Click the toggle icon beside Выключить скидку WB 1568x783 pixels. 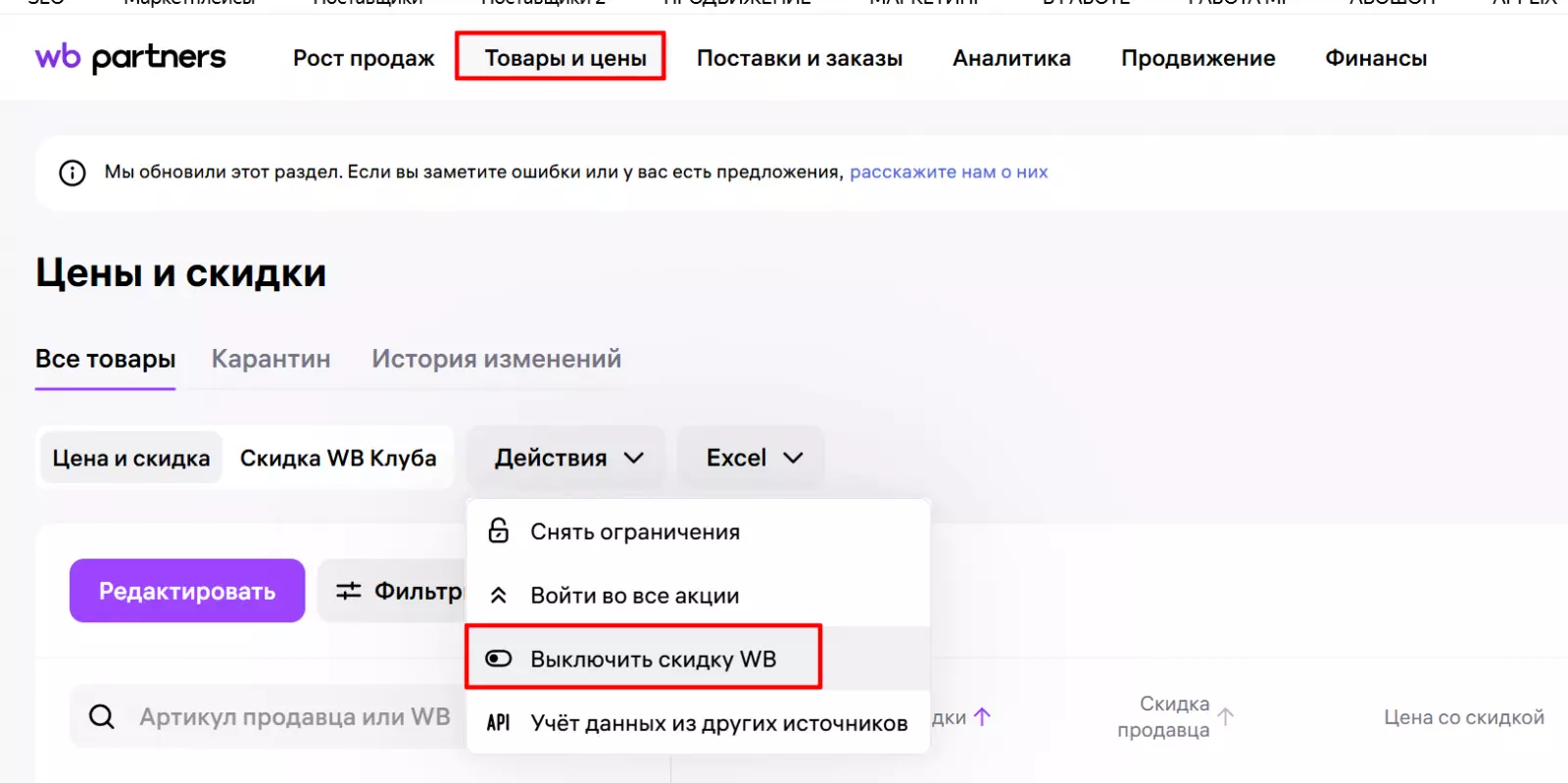coord(499,659)
